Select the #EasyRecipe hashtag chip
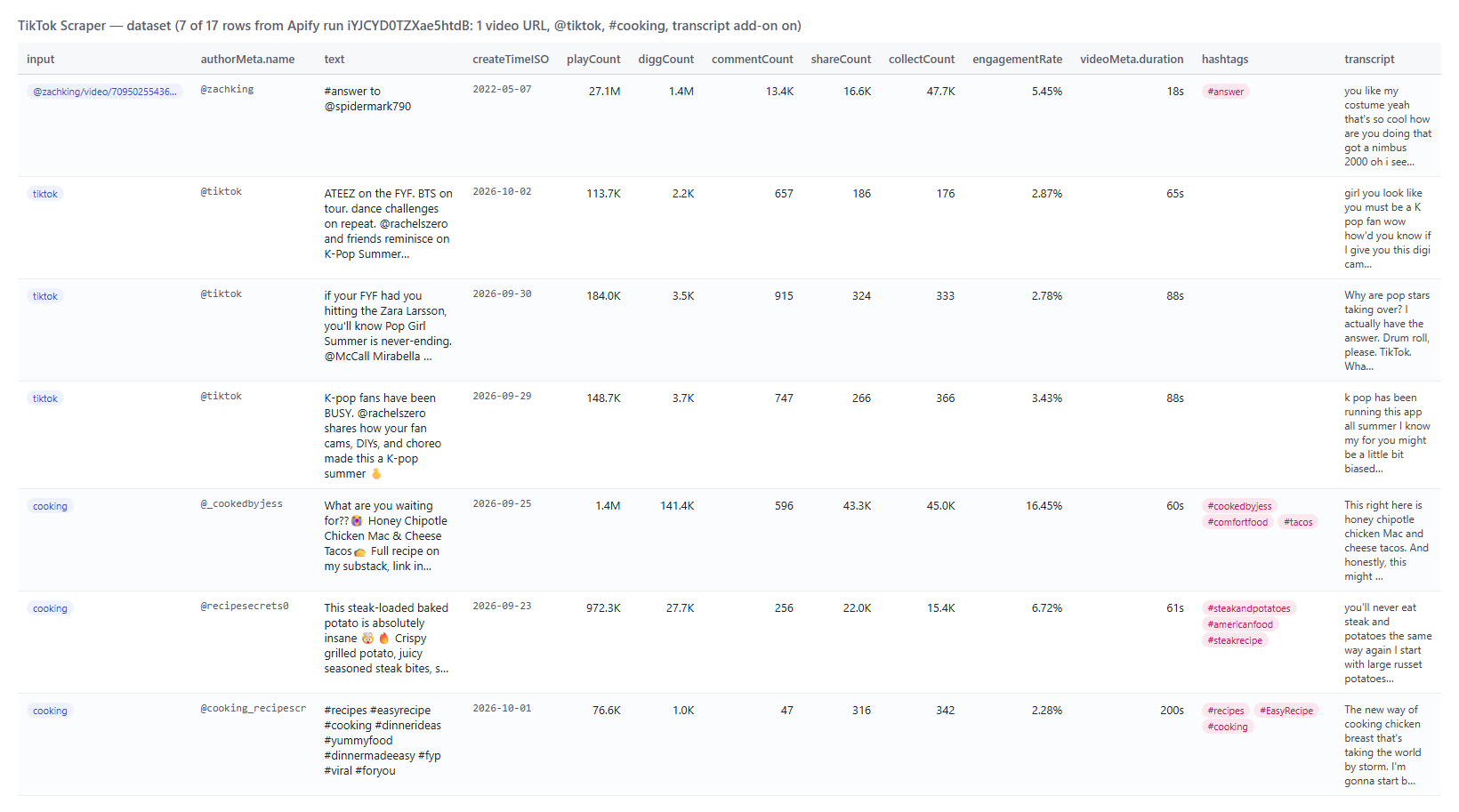This screenshot has height=812, width=1459. click(x=1286, y=711)
